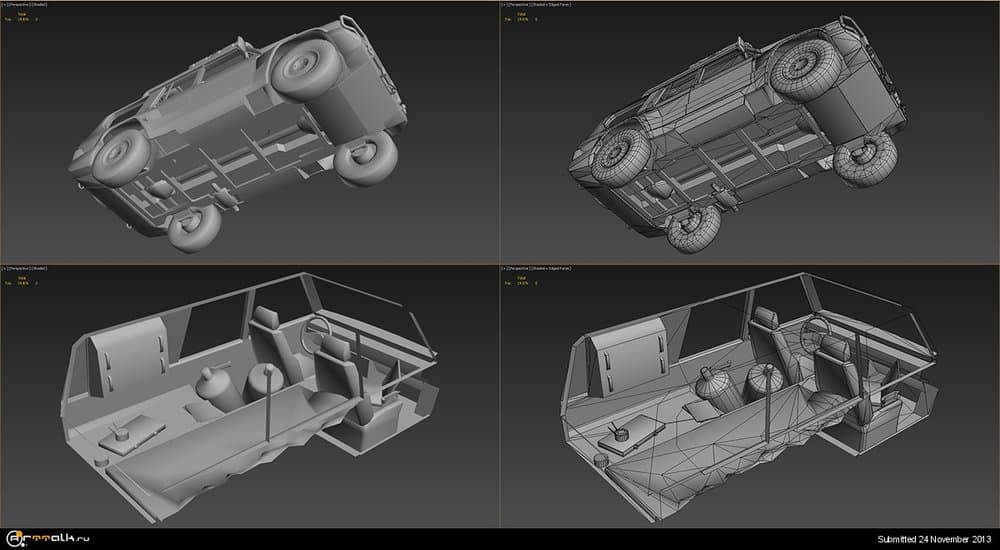Click the Perspective label in top-left viewport
This screenshot has width=1000, height=550.
point(19,5)
